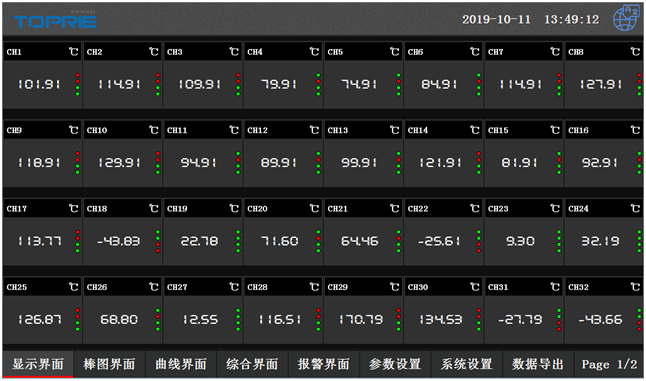The height and width of the screenshot is (381, 646).
Task: Select CH18 reading -43.83
Action: click(x=119, y=241)
